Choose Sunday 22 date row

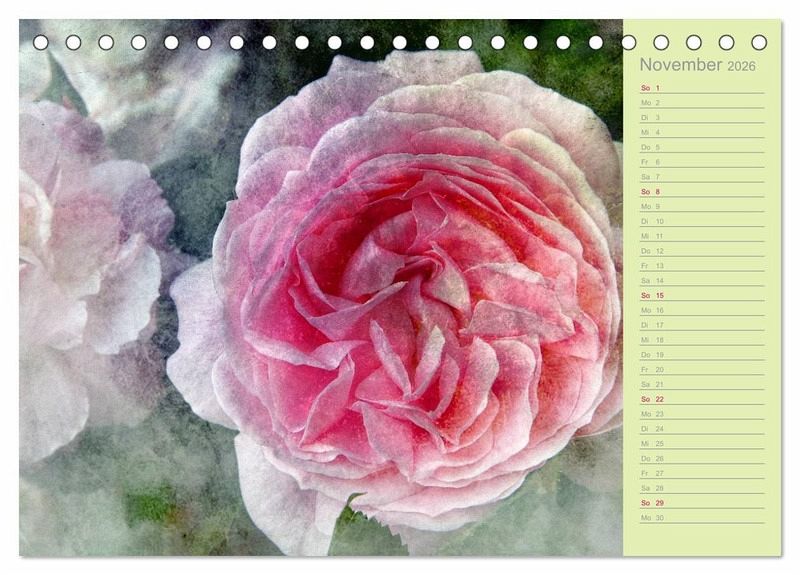pos(701,399)
